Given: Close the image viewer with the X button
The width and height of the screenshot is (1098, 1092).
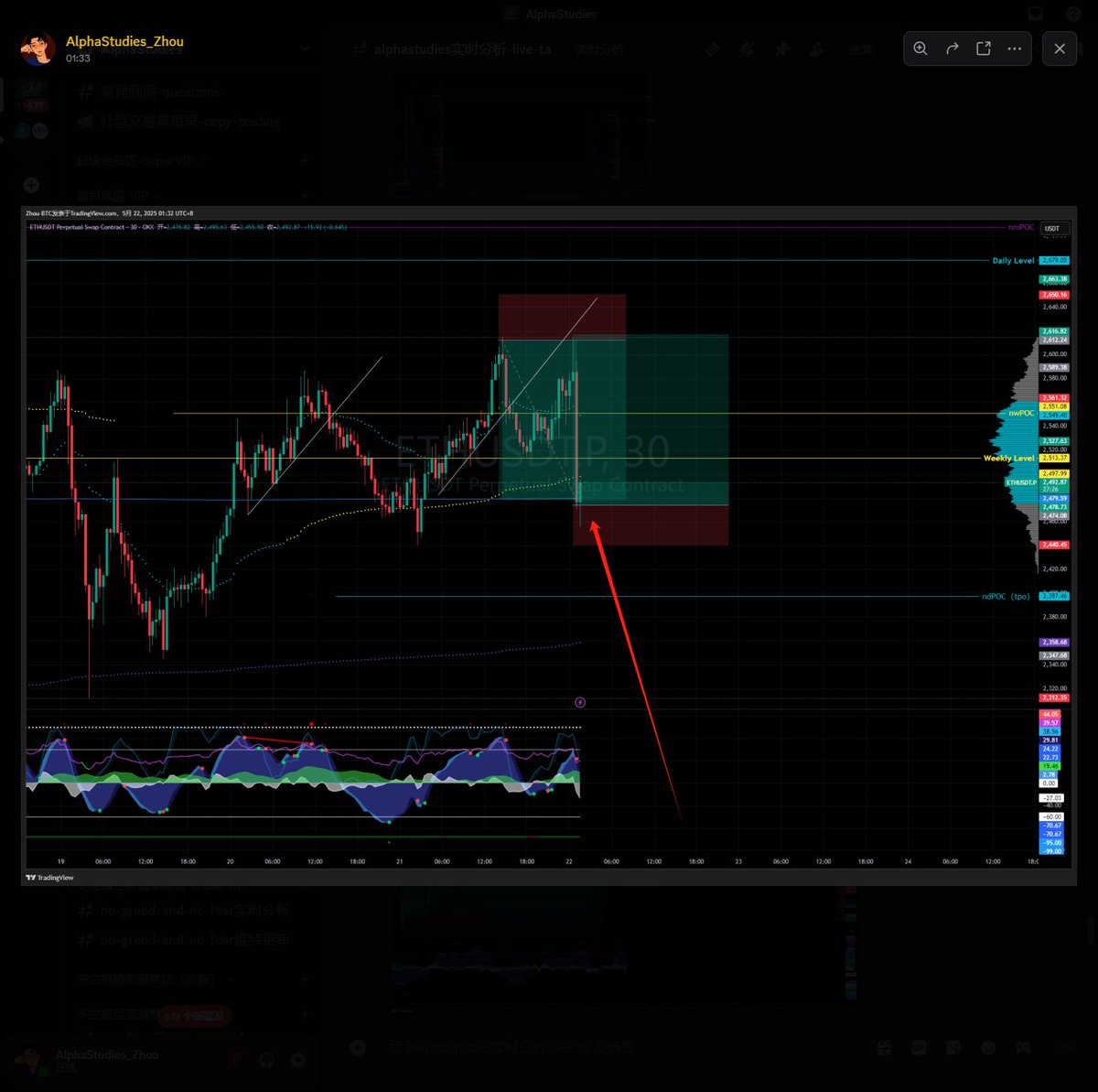Looking at the screenshot, I should pos(1060,49).
